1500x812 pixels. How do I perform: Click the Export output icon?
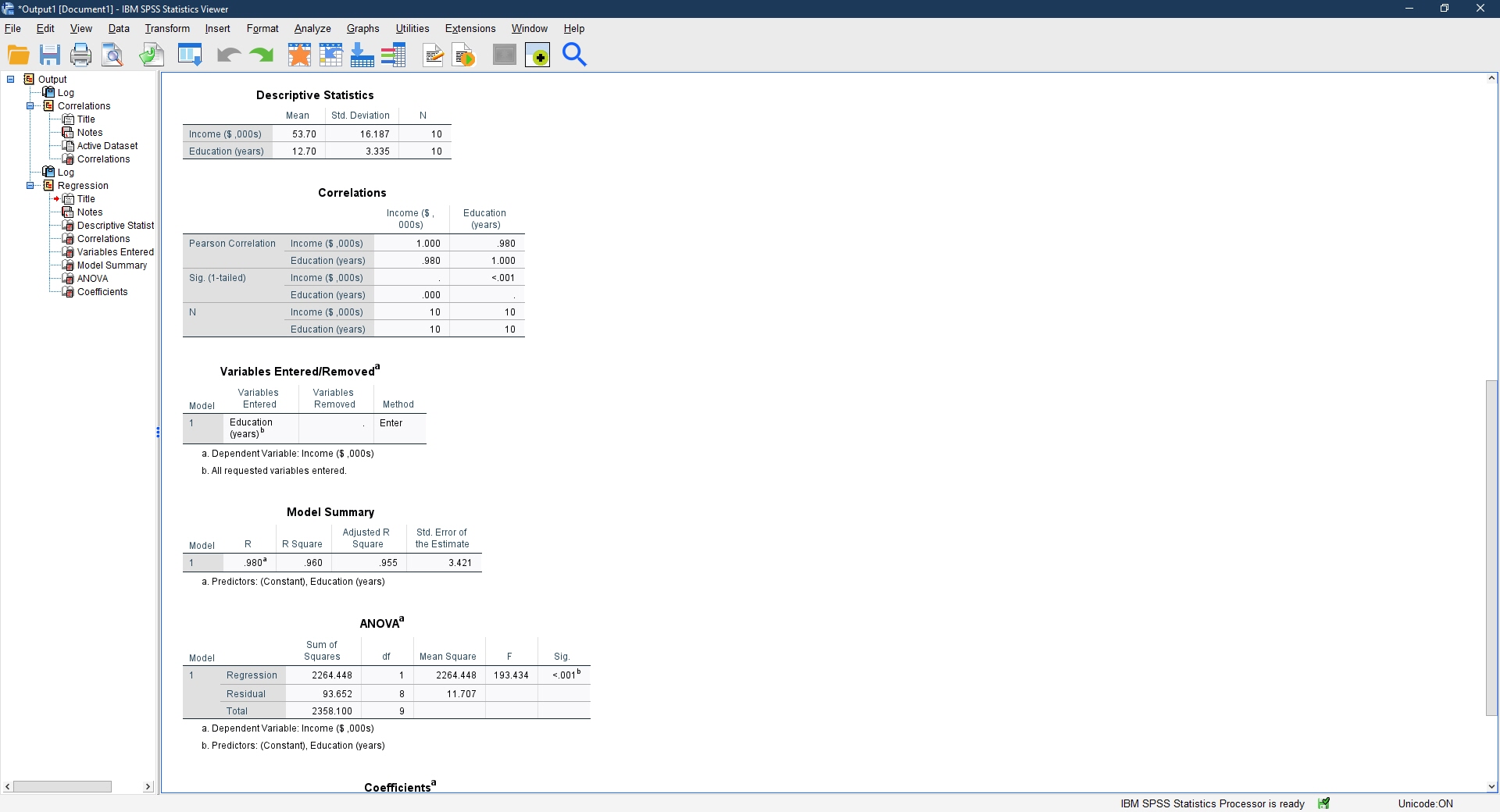[x=152, y=55]
